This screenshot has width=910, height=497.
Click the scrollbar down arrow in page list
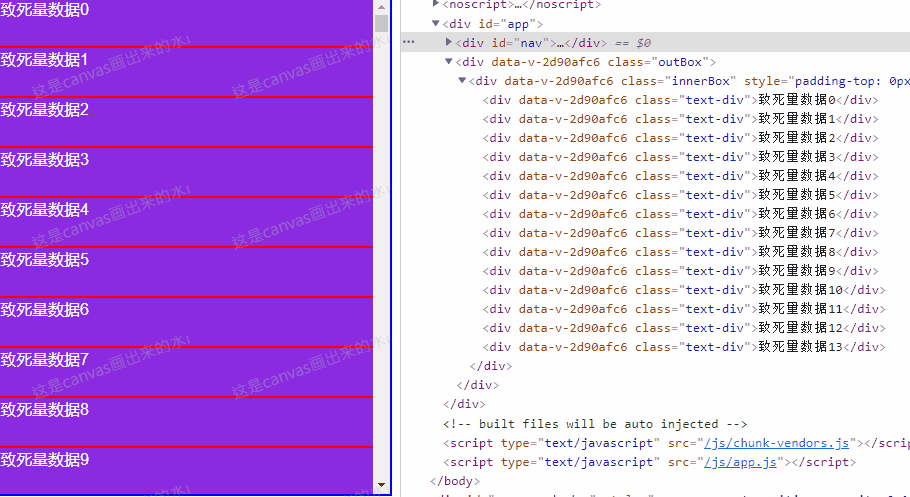click(381, 485)
